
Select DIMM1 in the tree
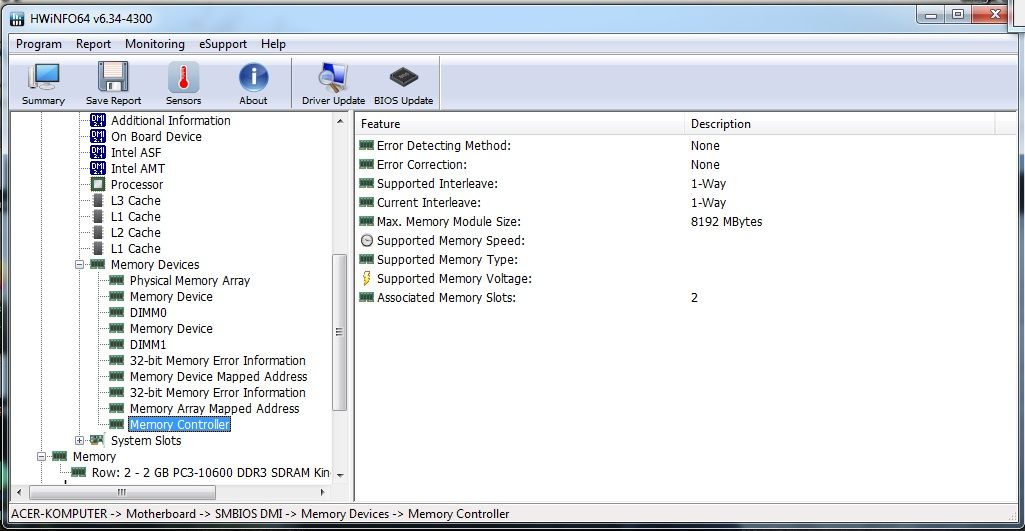pyautogui.click(x=148, y=345)
